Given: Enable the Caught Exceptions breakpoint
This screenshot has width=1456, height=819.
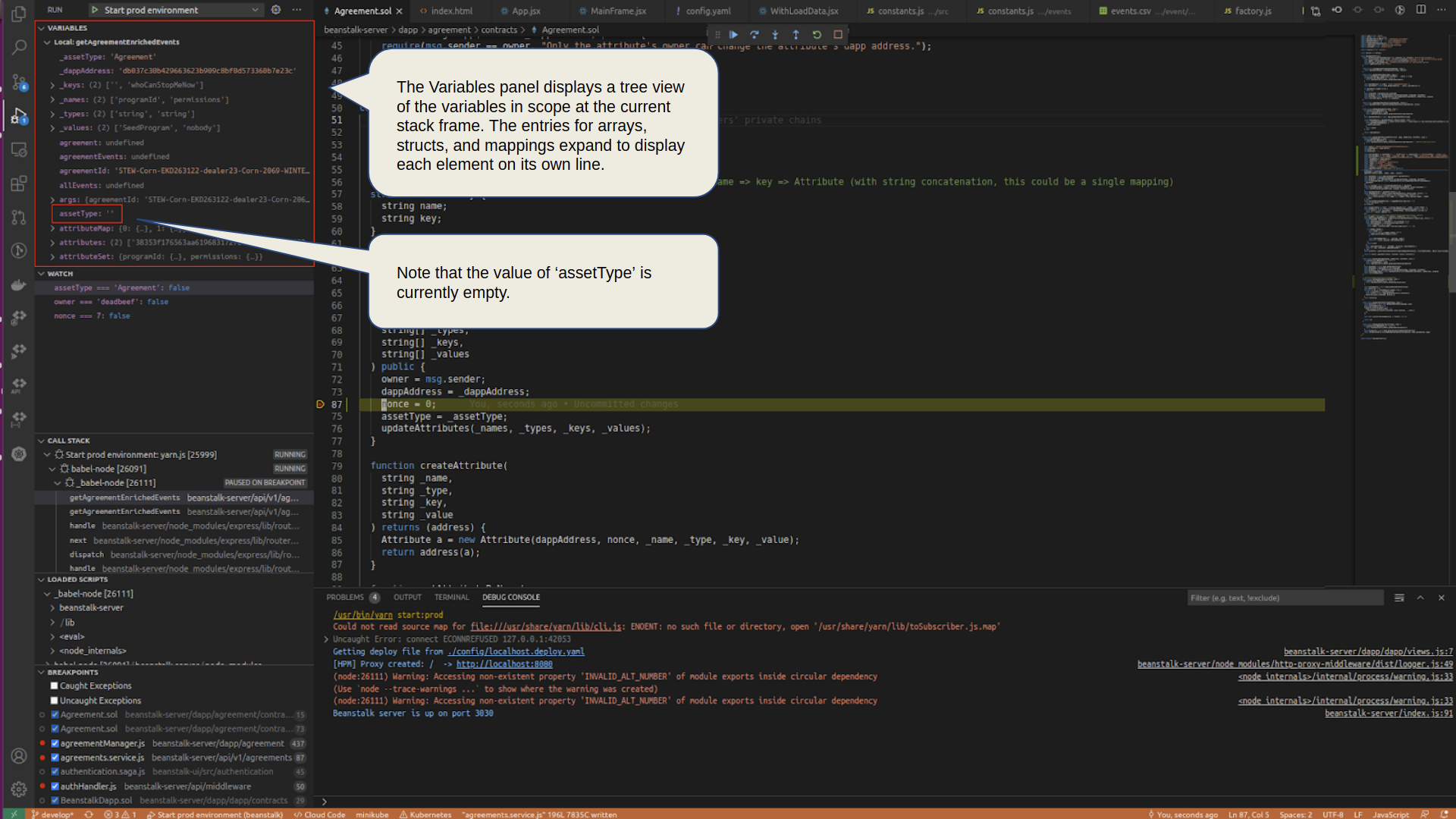Looking at the screenshot, I should tap(55, 686).
